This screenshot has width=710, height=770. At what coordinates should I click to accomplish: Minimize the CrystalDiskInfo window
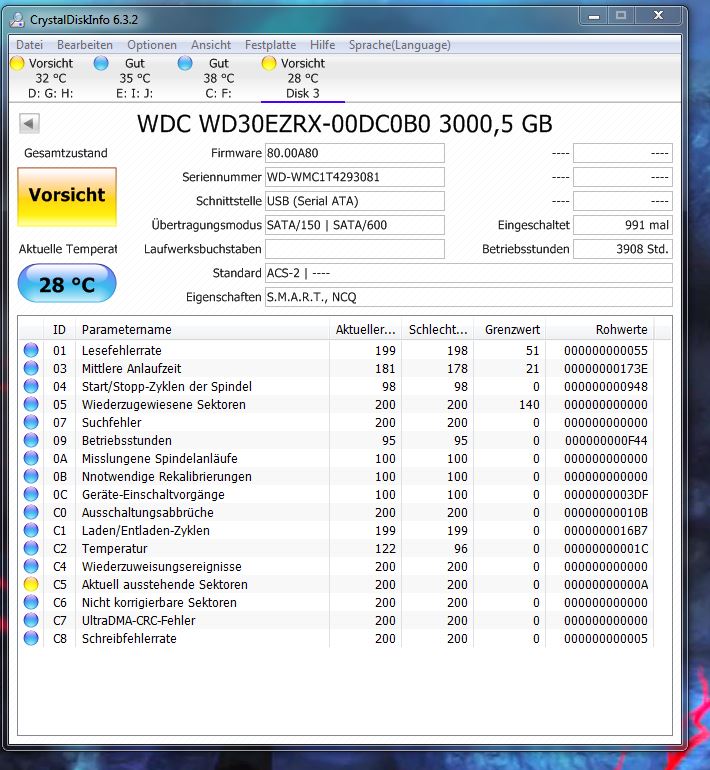pos(594,16)
